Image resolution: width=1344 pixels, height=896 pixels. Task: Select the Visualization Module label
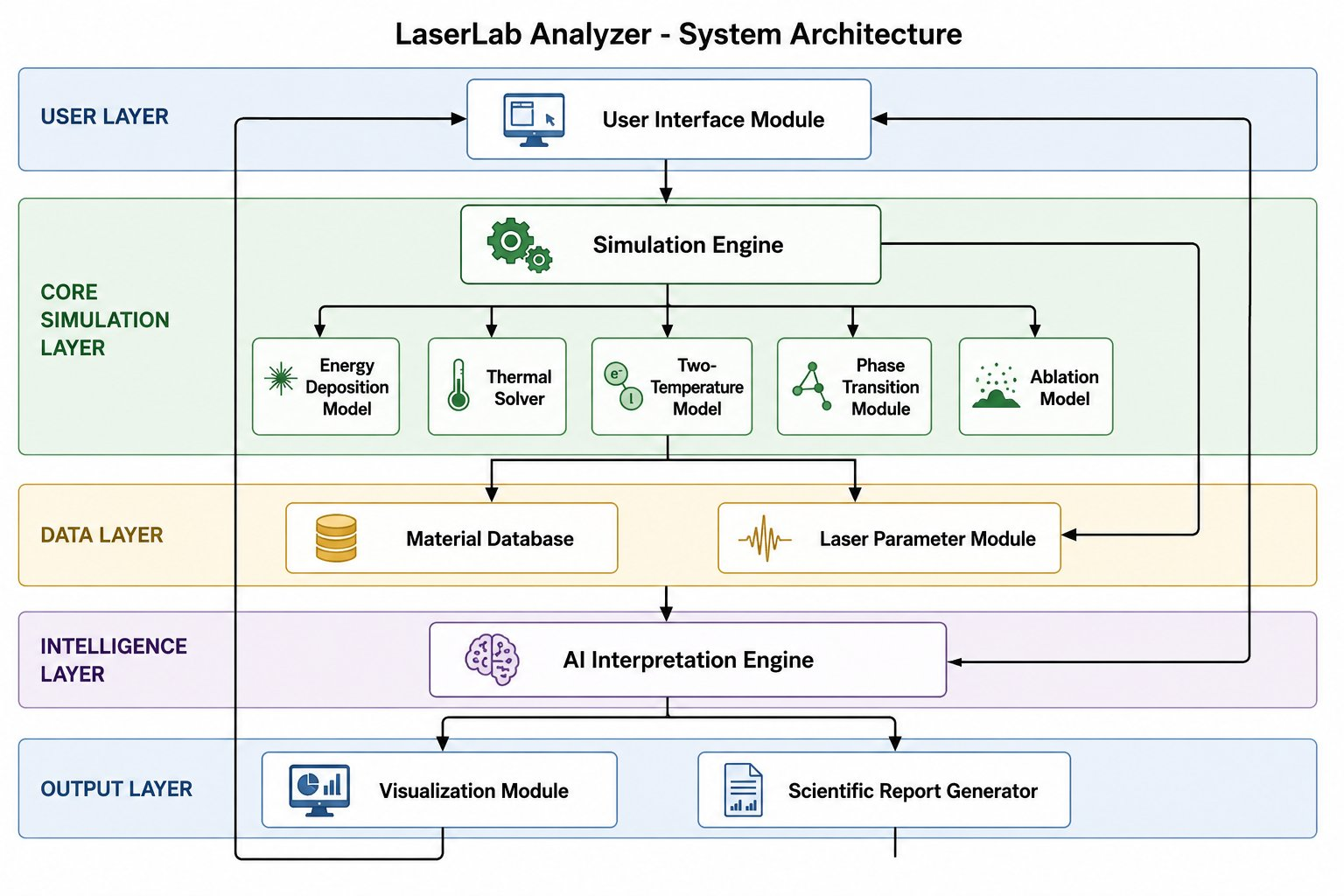point(473,791)
